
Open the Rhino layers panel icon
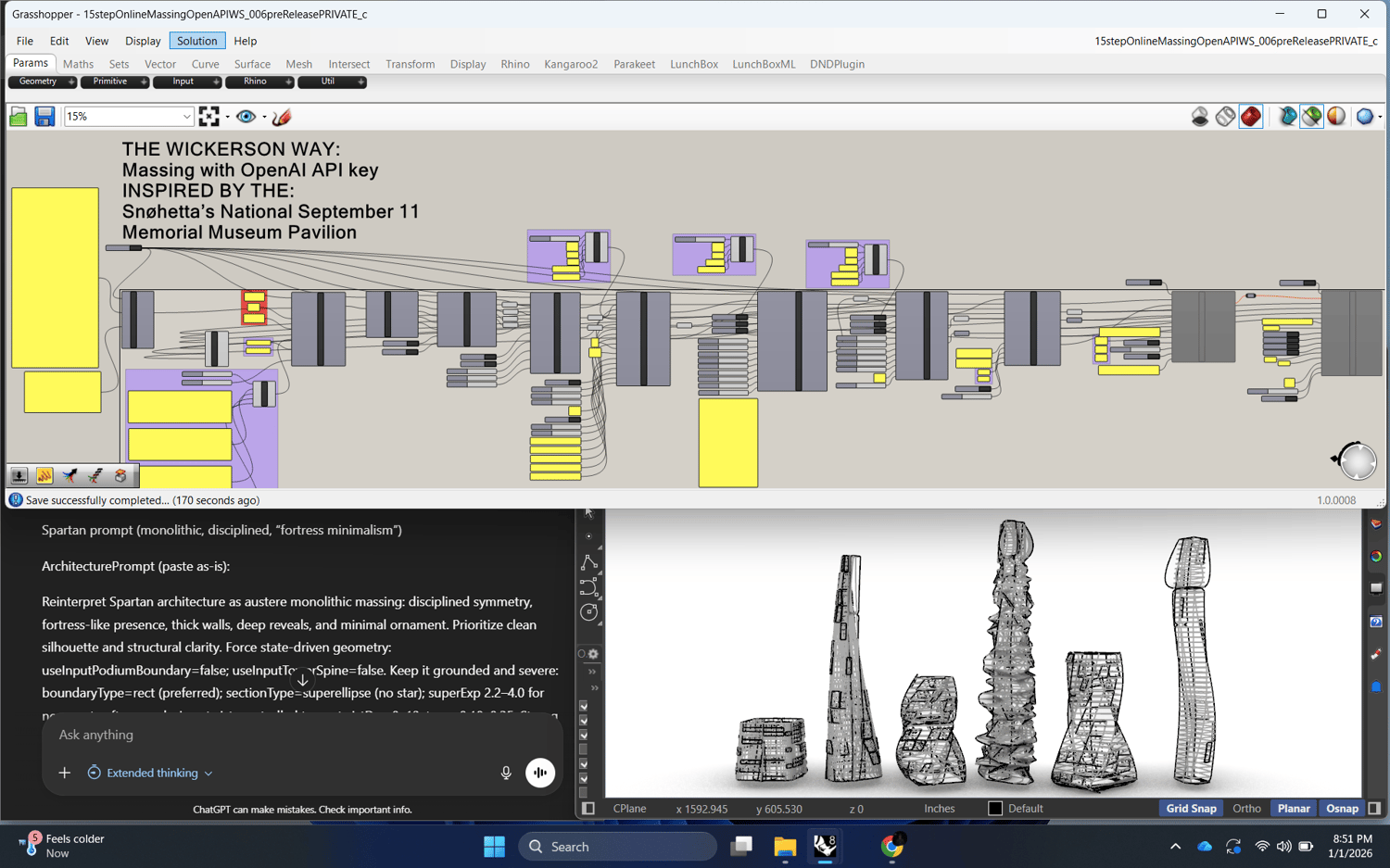[1376, 523]
